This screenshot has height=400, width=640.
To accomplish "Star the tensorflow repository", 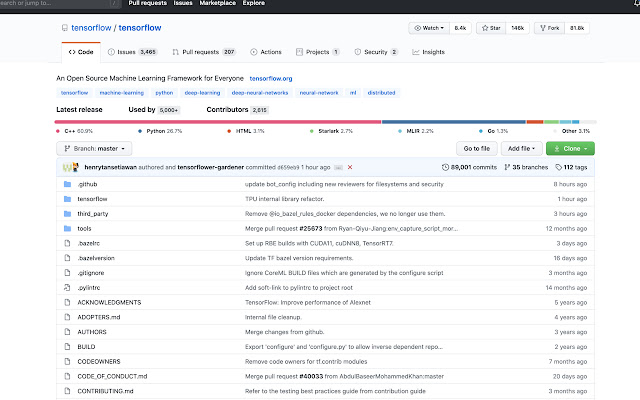I will (491, 28).
